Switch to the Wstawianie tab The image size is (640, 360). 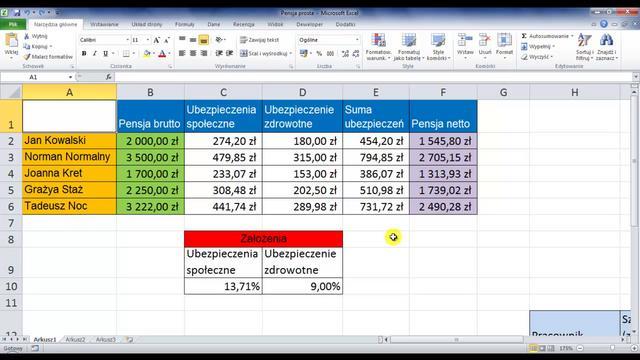coord(104,24)
